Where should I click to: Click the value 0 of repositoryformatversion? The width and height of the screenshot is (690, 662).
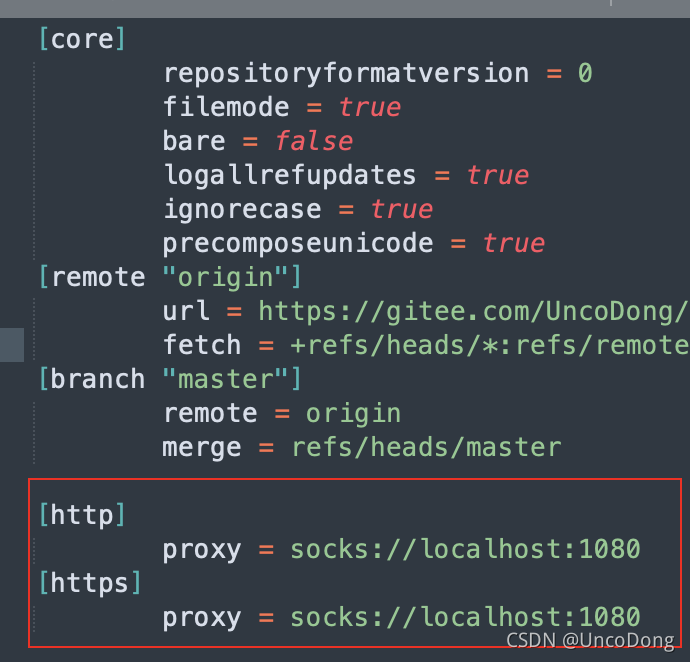(585, 73)
